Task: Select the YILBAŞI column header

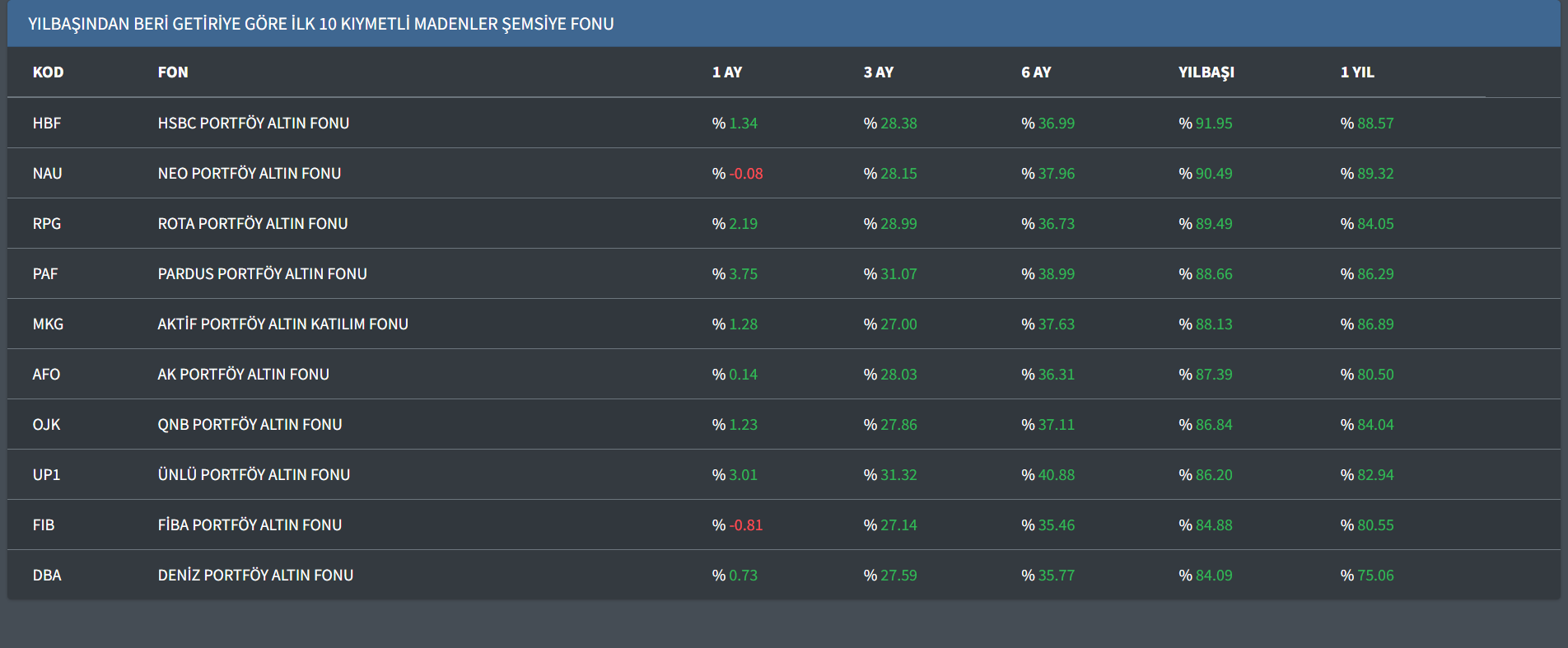Action: pyautogui.click(x=1206, y=72)
